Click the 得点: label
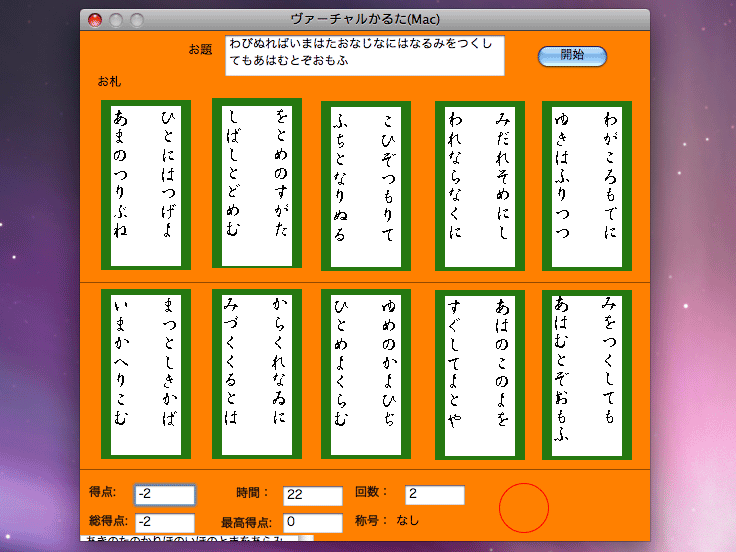Image resolution: width=736 pixels, height=552 pixels. (103, 492)
